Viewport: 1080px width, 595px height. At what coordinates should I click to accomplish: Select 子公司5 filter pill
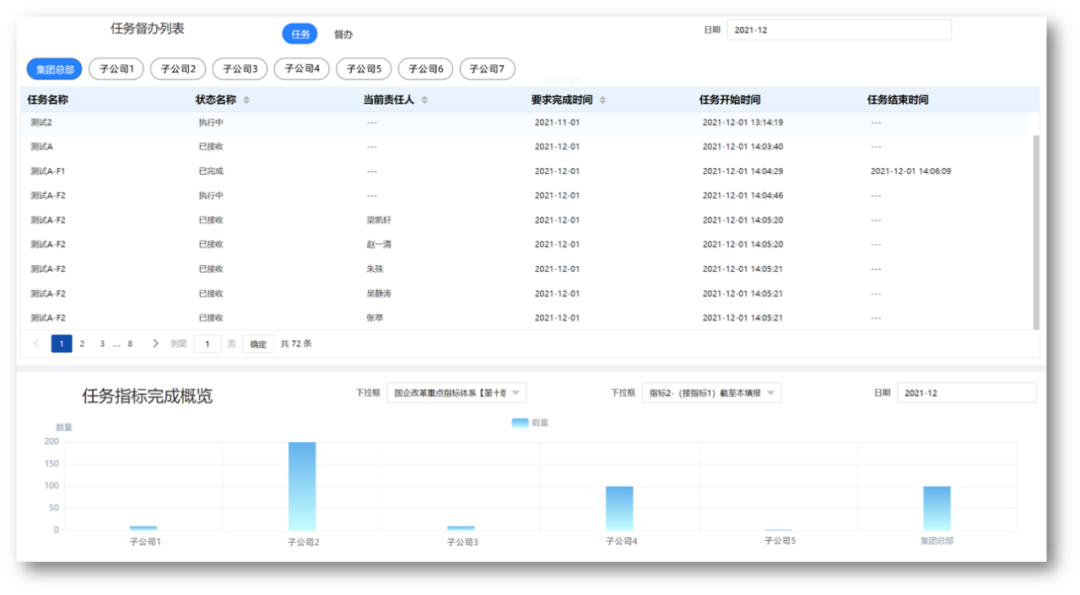pos(364,69)
